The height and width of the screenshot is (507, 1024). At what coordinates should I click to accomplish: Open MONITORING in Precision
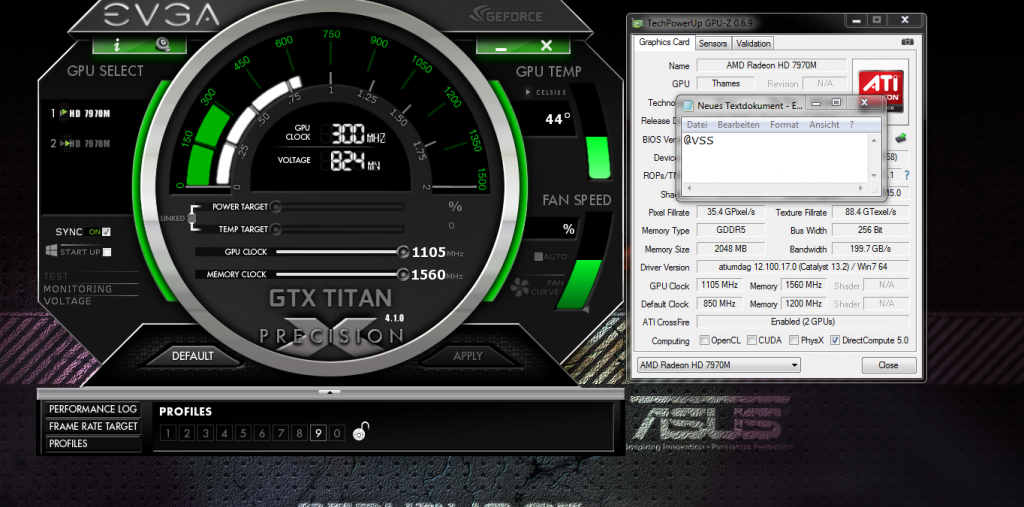78,289
